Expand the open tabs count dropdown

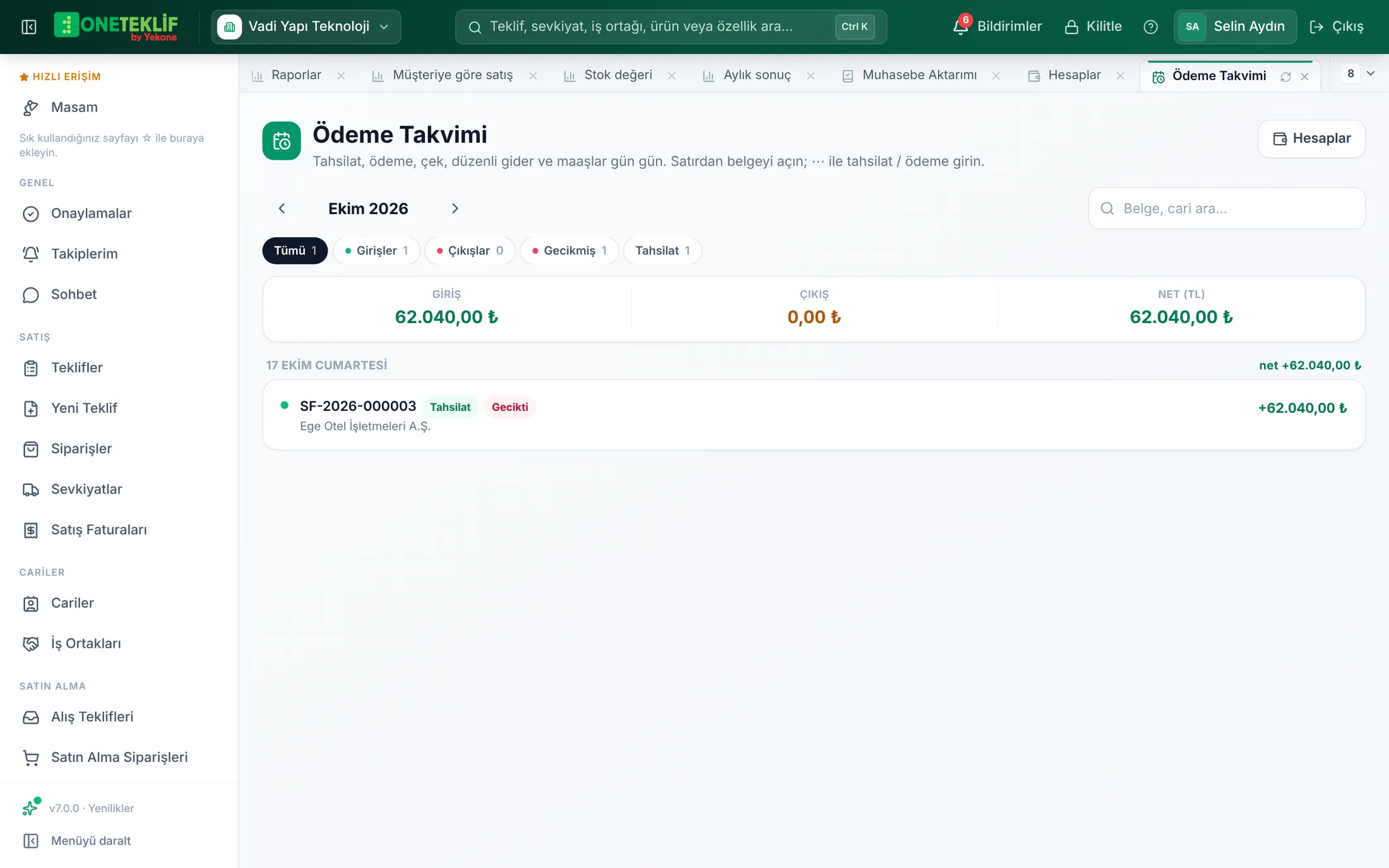(1359, 73)
